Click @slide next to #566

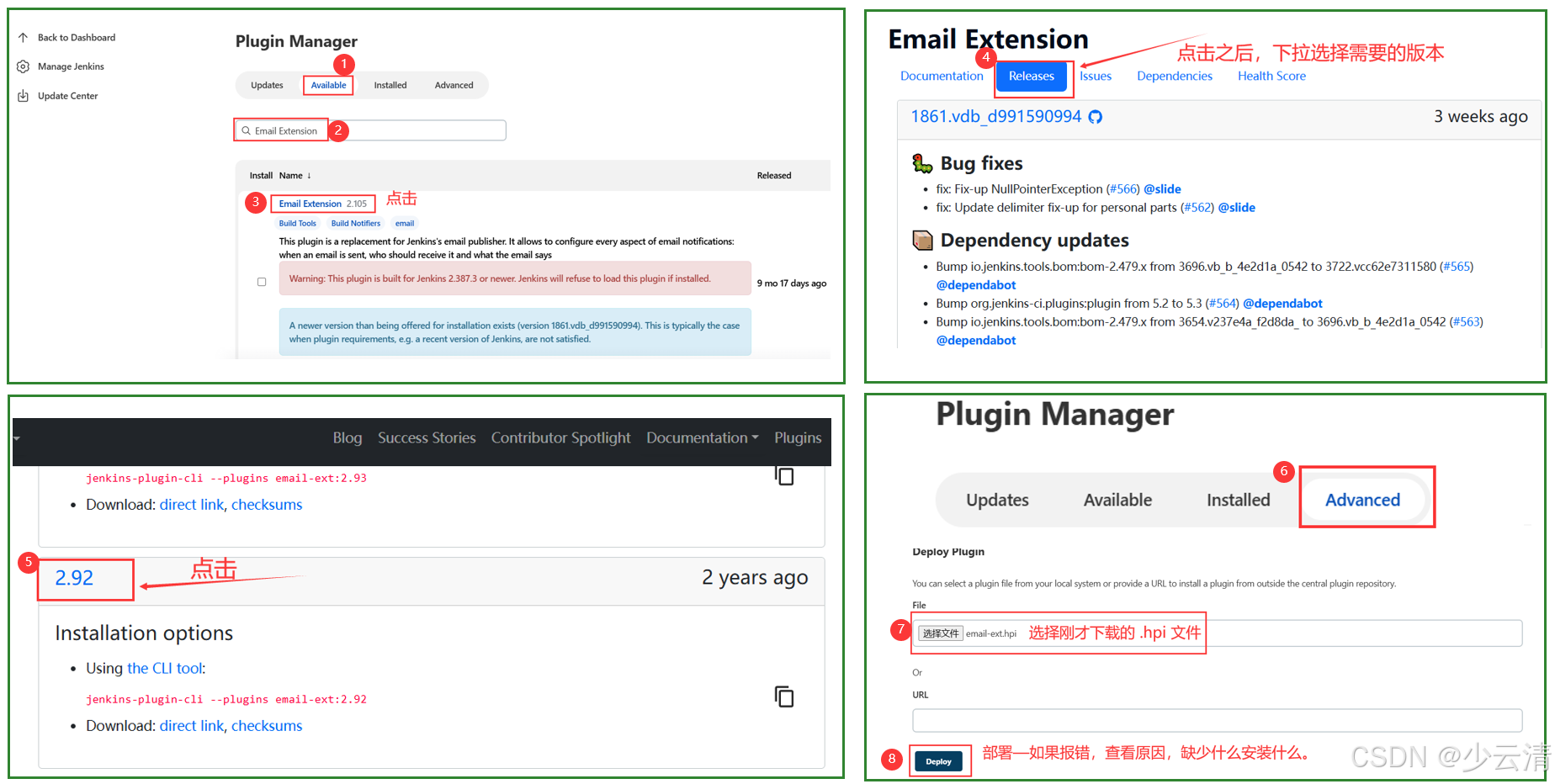pos(1162,189)
